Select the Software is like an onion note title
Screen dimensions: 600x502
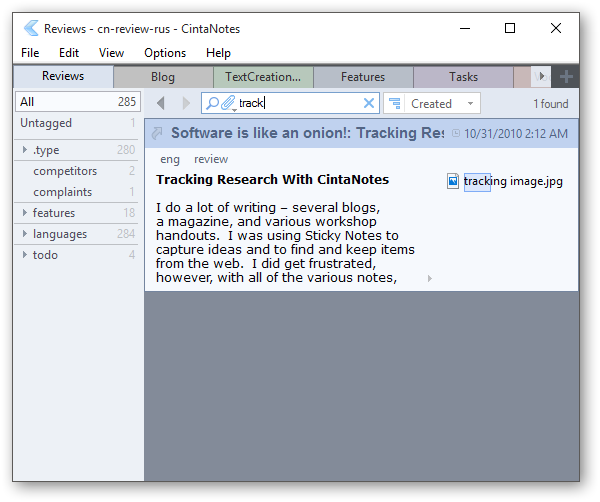pyautogui.click(x=307, y=133)
